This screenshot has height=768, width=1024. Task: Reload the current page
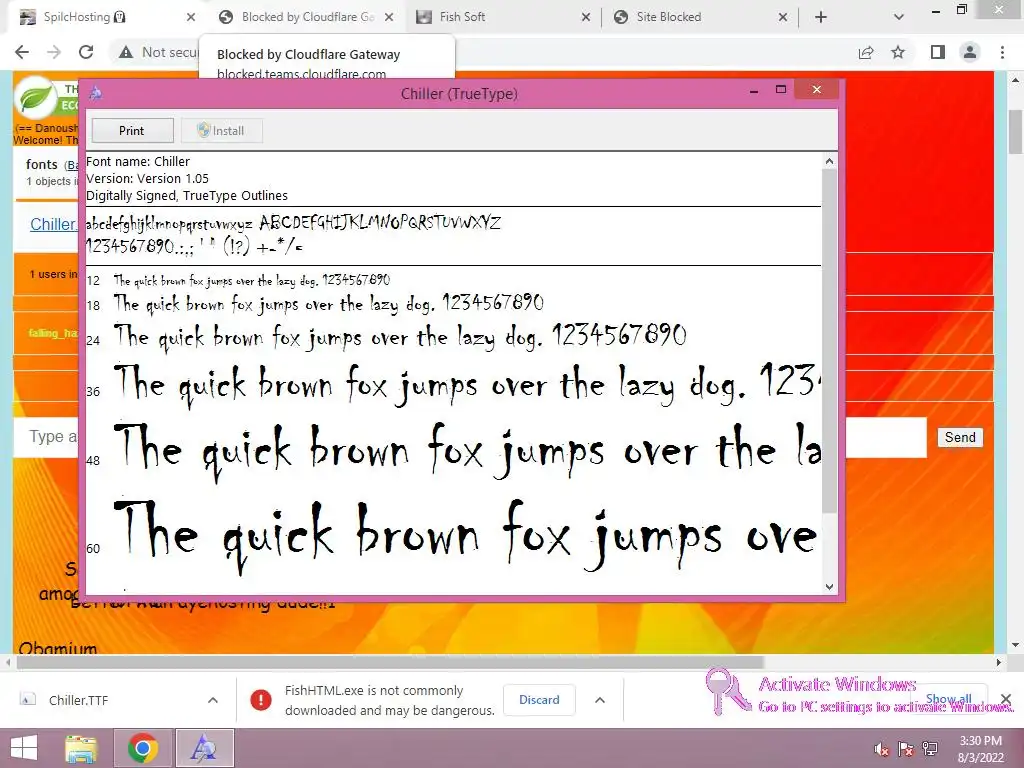click(x=86, y=52)
